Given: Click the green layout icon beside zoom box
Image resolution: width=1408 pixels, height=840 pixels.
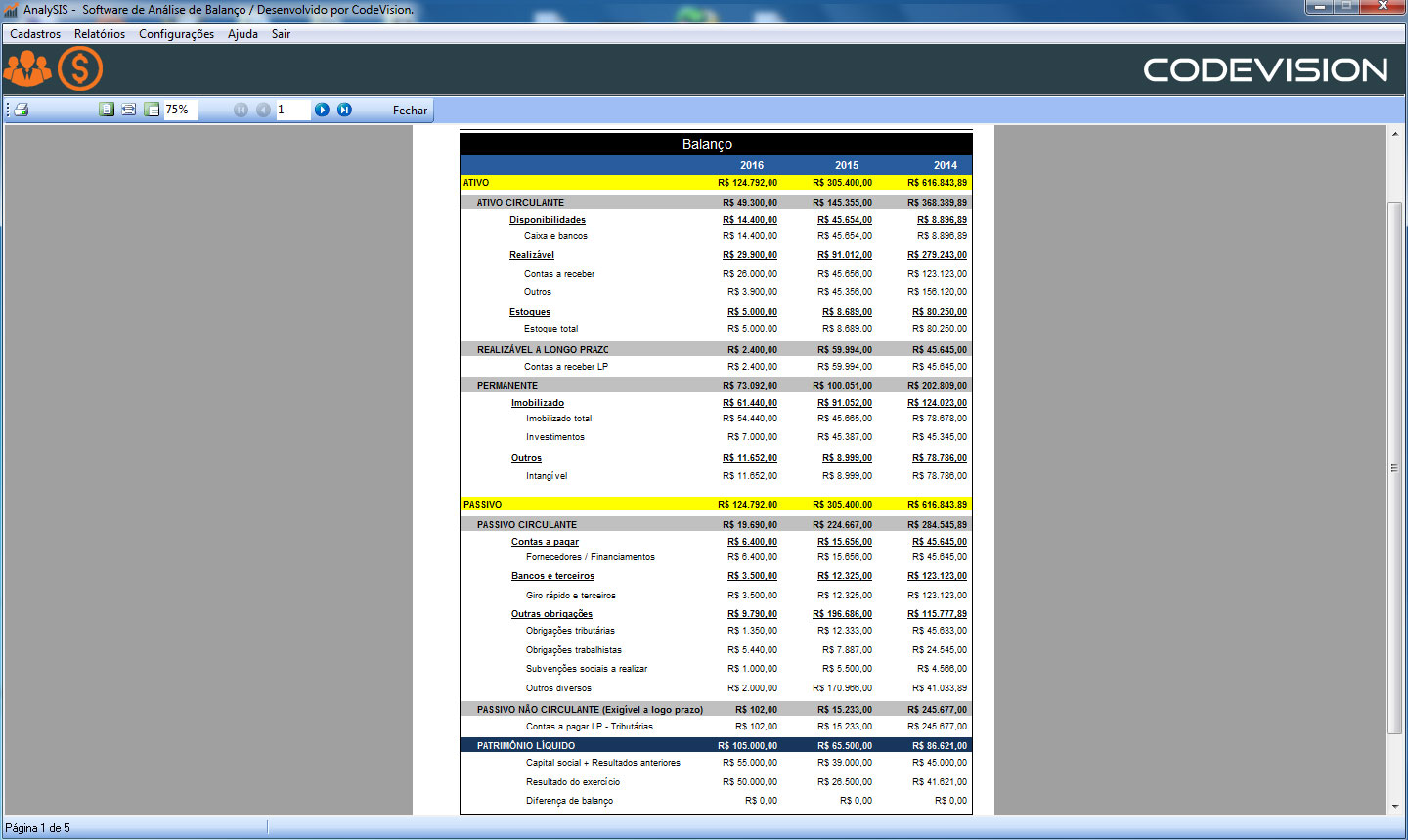Looking at the screenshot, I should 152,110.
